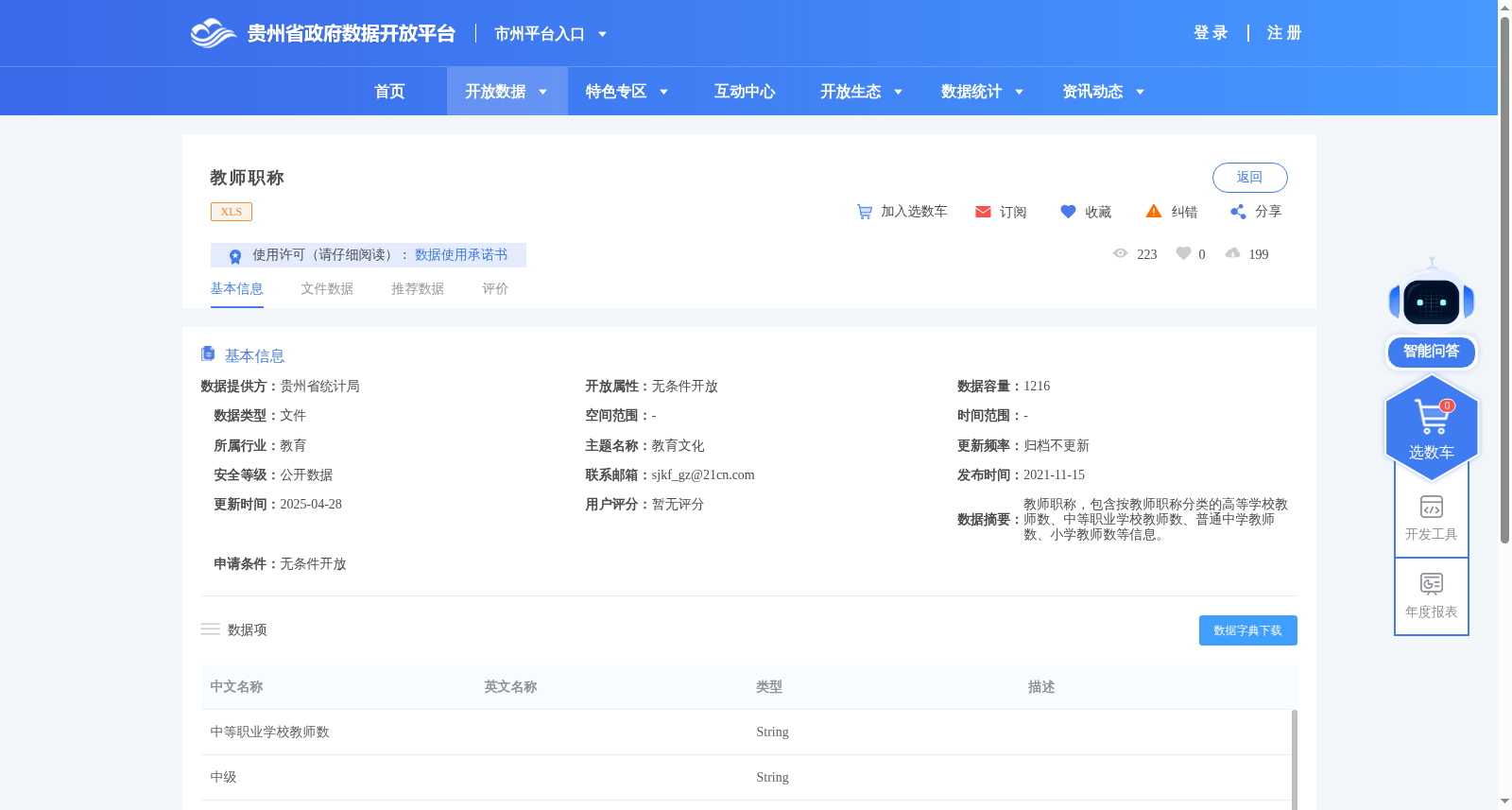
Task: Switch to the 文件数据 tab
Action: (x=327, y=289)
